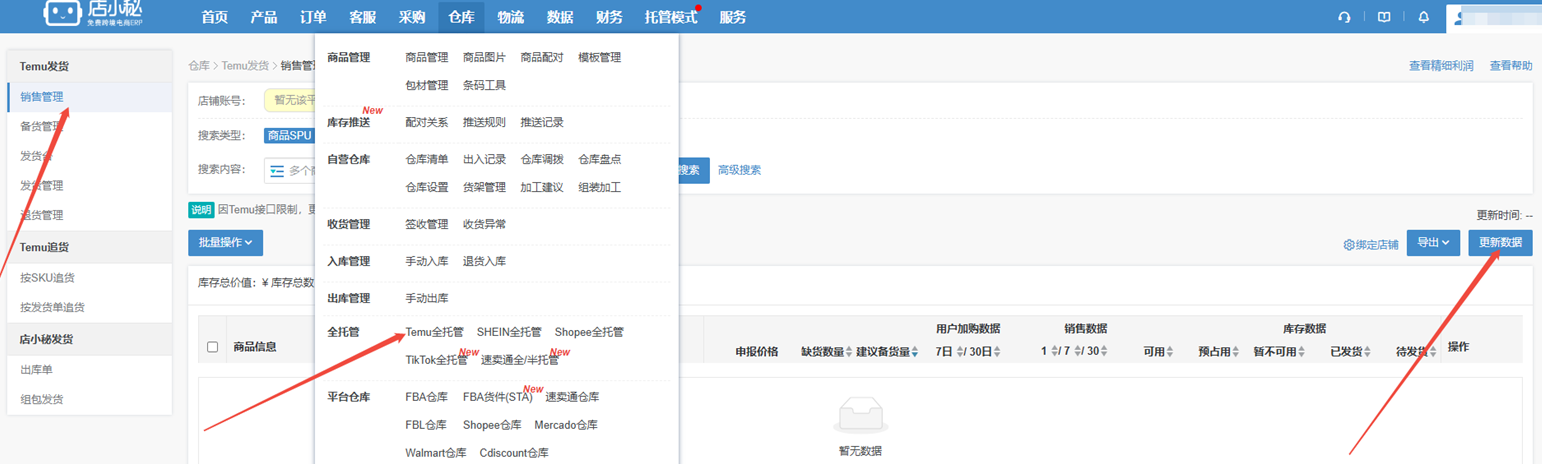The height and width of the screenshot is (464, 1542).
Task: Select the 商品SPU search type
Action: [x=289, y=136]
